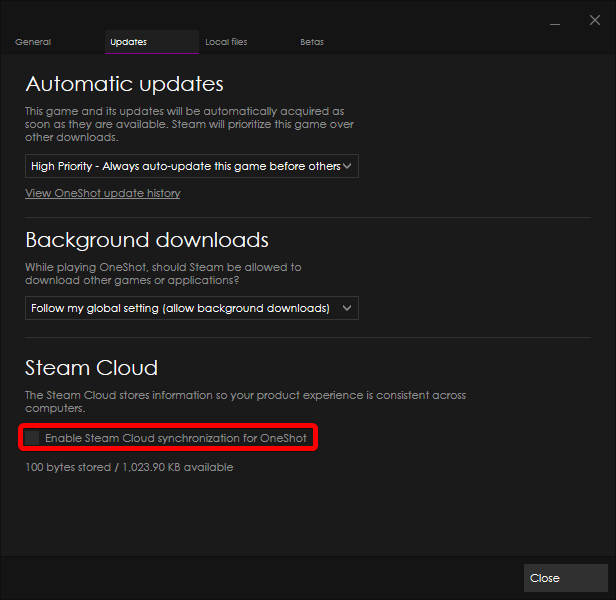Enable Steam Cloud synchronization for OneShot
616x600 pixels.
(x=33, y=438)
